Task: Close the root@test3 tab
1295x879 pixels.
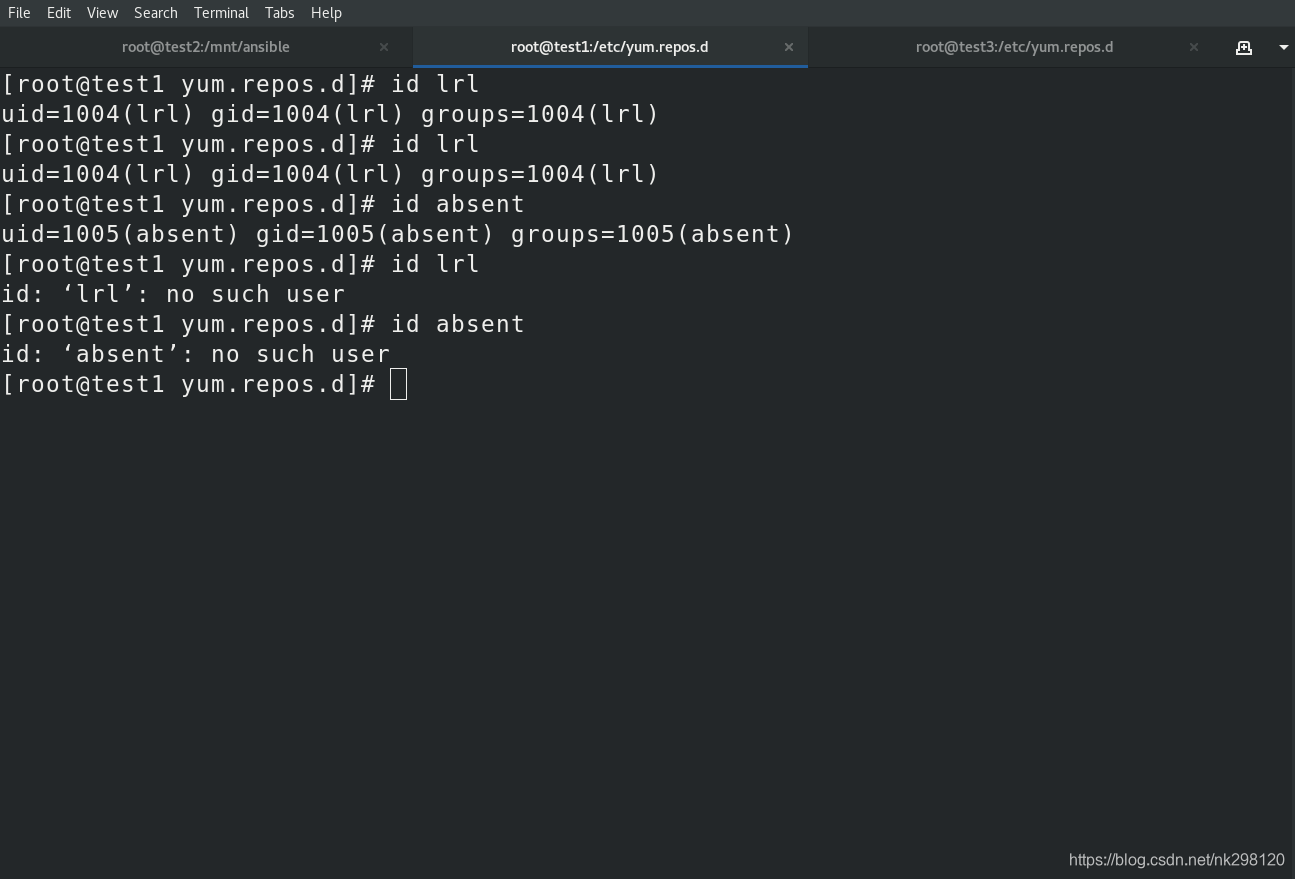Action: (1193, 47)
